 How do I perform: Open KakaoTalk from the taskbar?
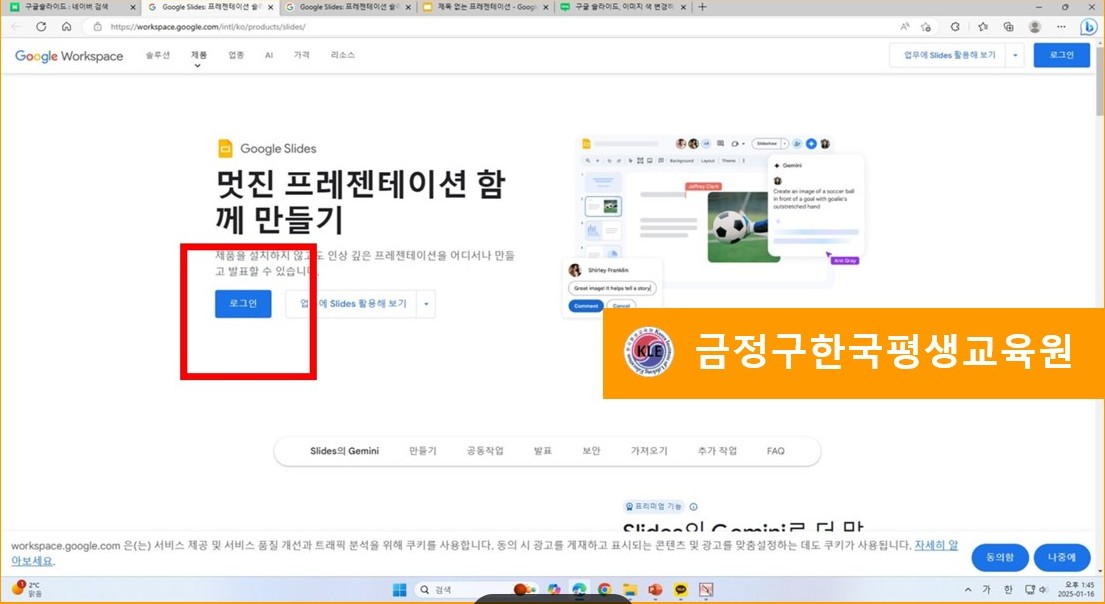click(x=681, y=589)
